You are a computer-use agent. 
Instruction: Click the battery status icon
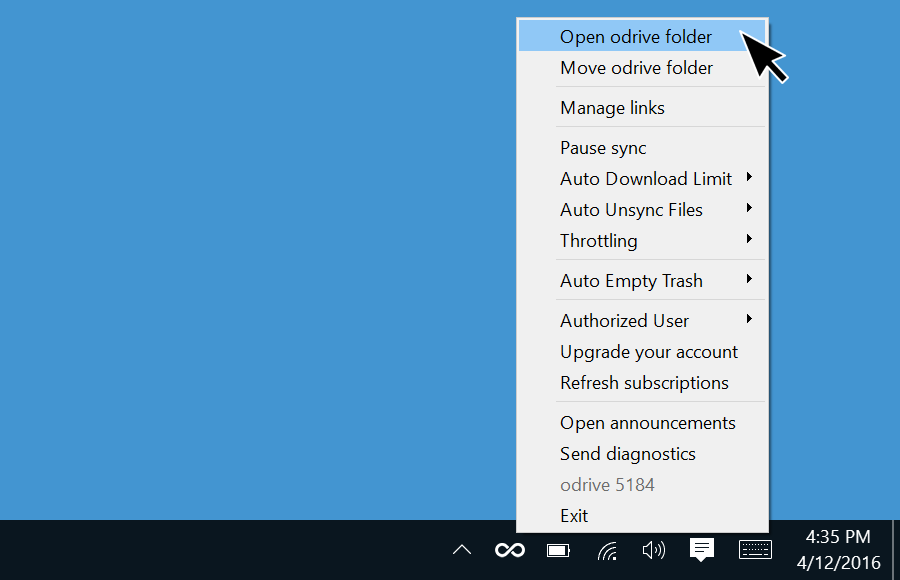coord(558,551)
